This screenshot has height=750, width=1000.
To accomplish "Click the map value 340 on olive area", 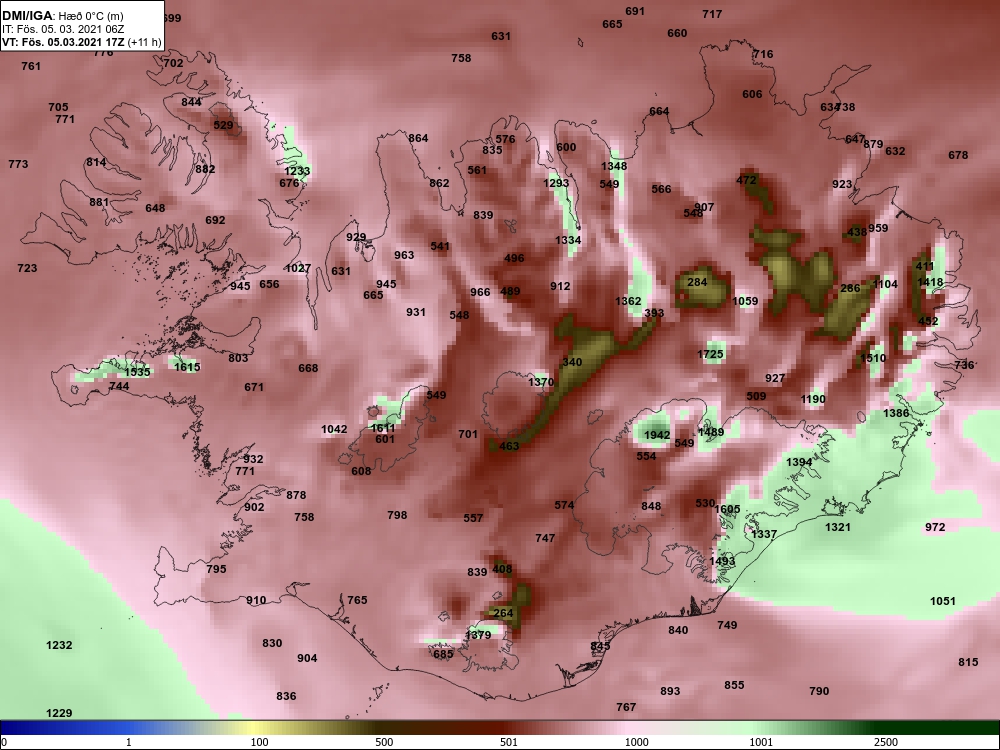I will (x=572, y=362).
